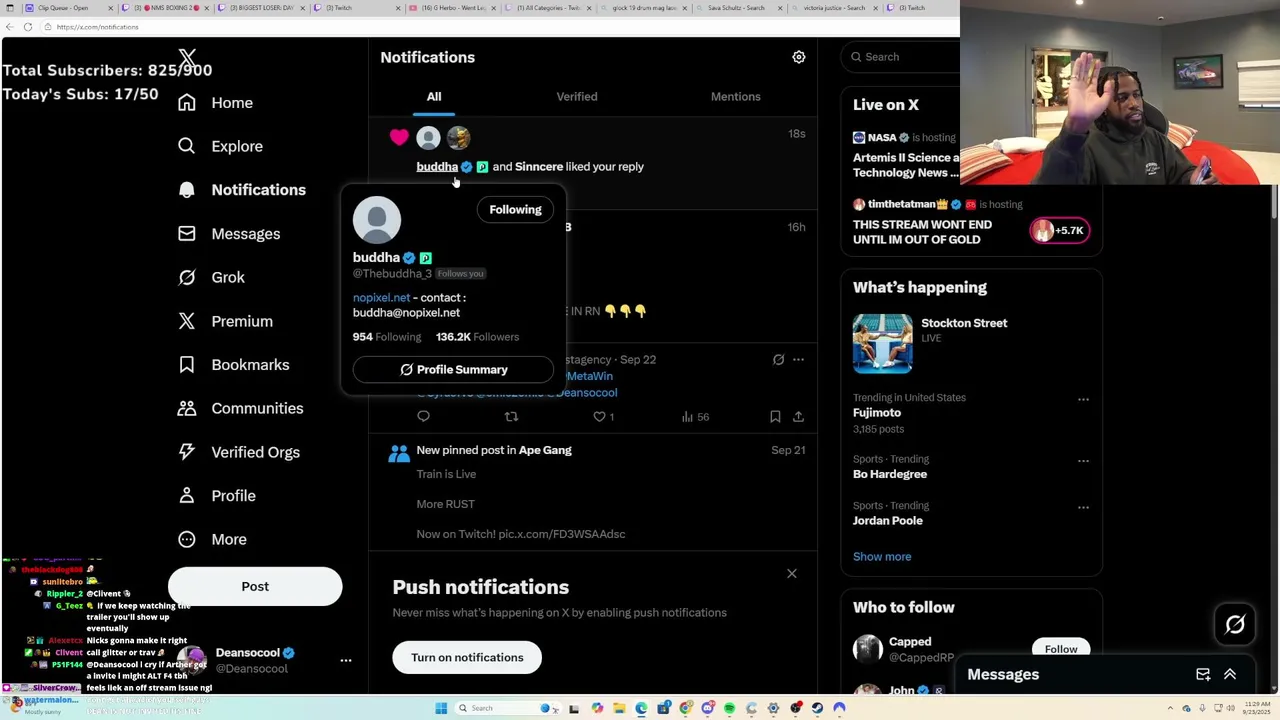This screenshot has width=1280, height=720.
Task: Click the Notifications bell icon in the sidebar
Action: (x=186, y=190)
